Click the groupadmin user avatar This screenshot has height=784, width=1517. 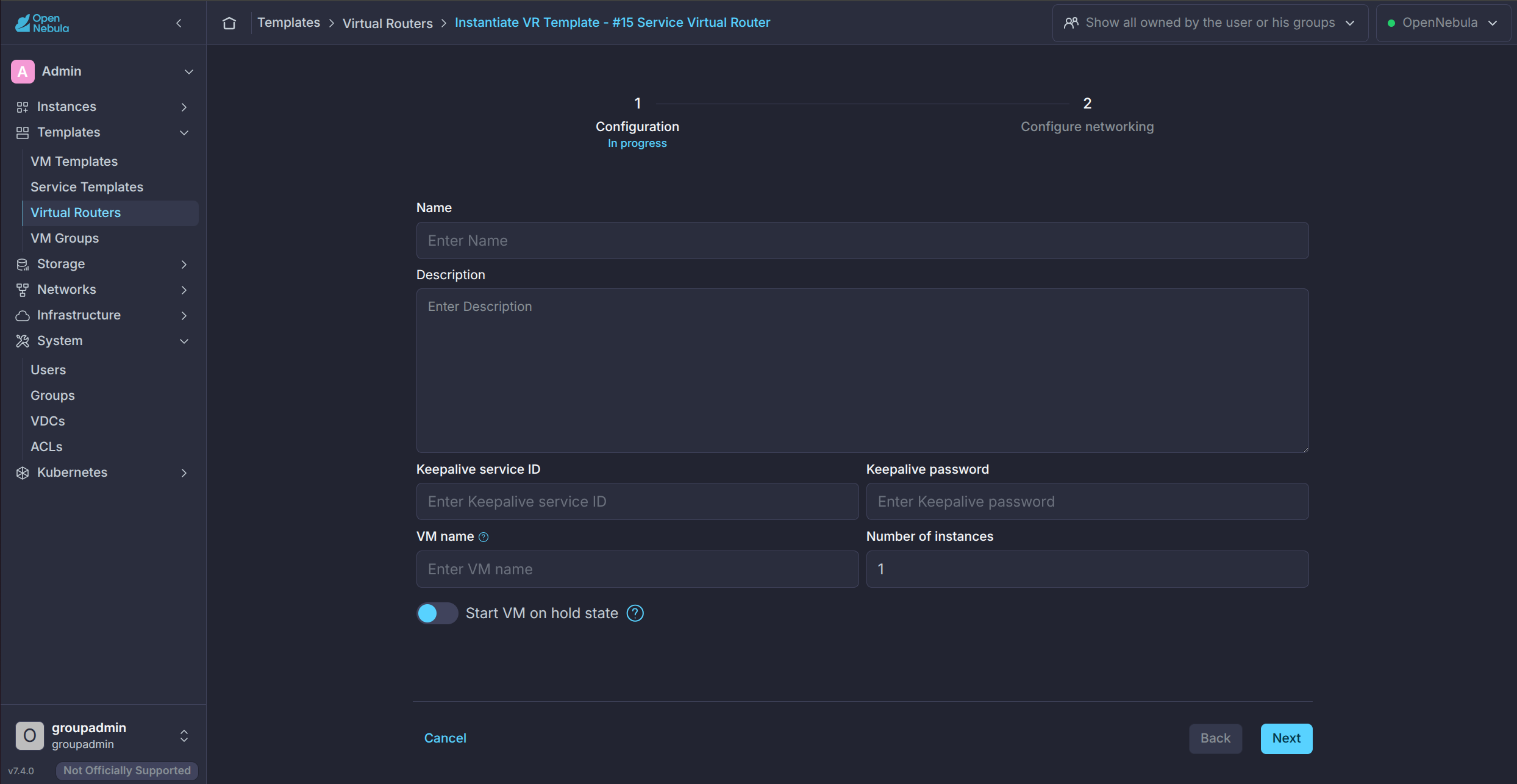[30, 736]
